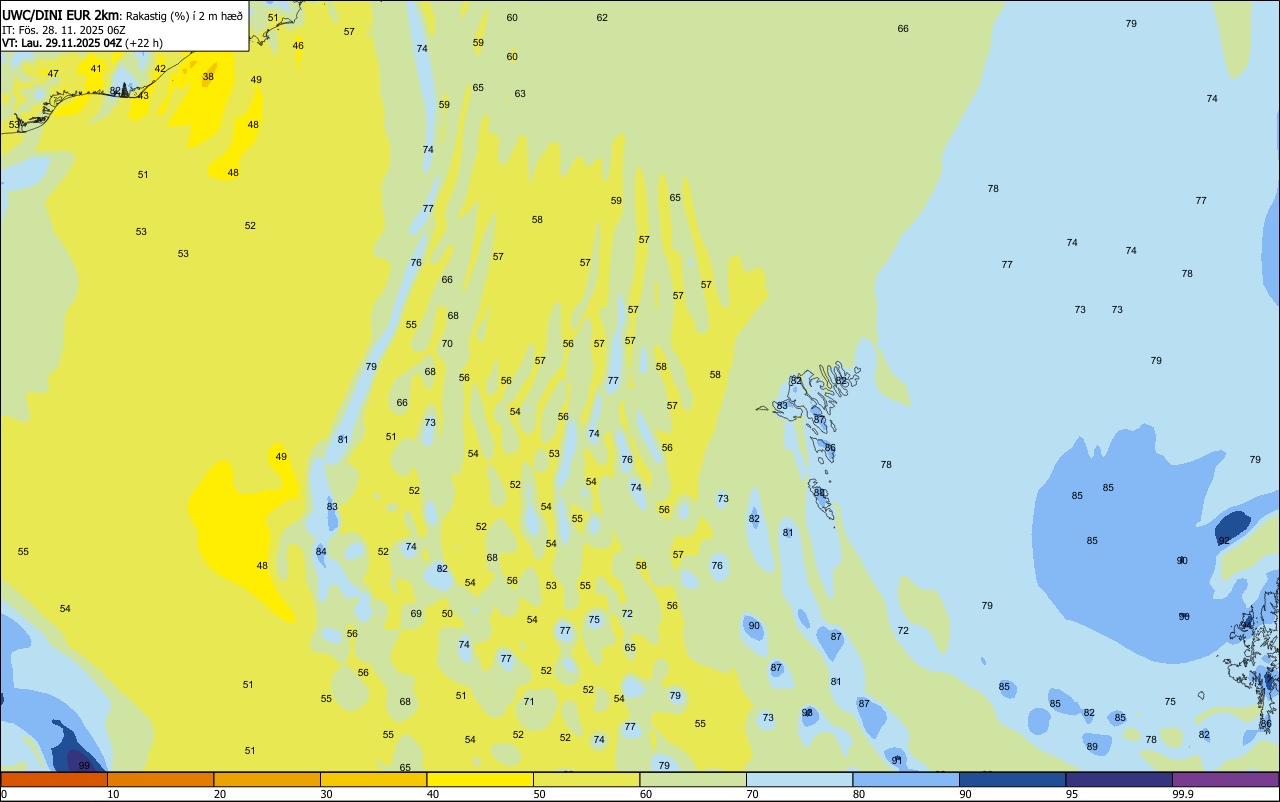Screen dimensions: 1280x802
Task: Click the humidity value 63 on the map
Action: tap(520, 94)
